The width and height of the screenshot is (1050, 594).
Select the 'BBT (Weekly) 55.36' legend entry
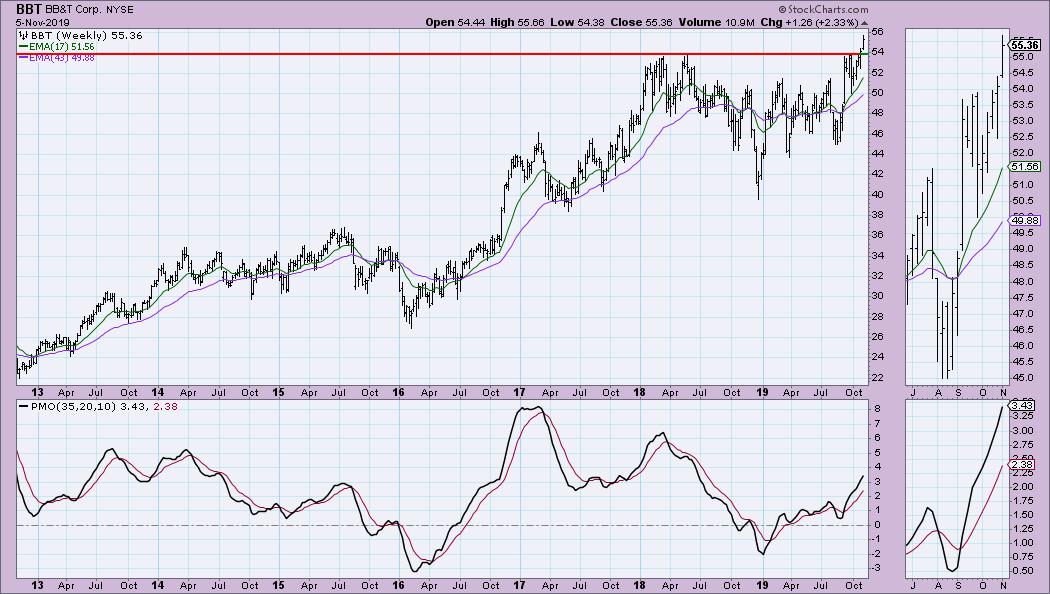click(86, 35)
